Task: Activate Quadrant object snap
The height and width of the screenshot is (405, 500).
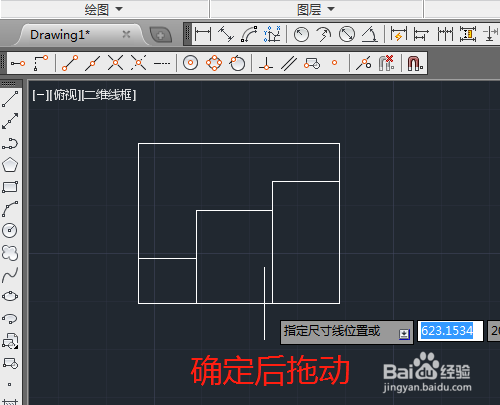Action: click(214, 63)
